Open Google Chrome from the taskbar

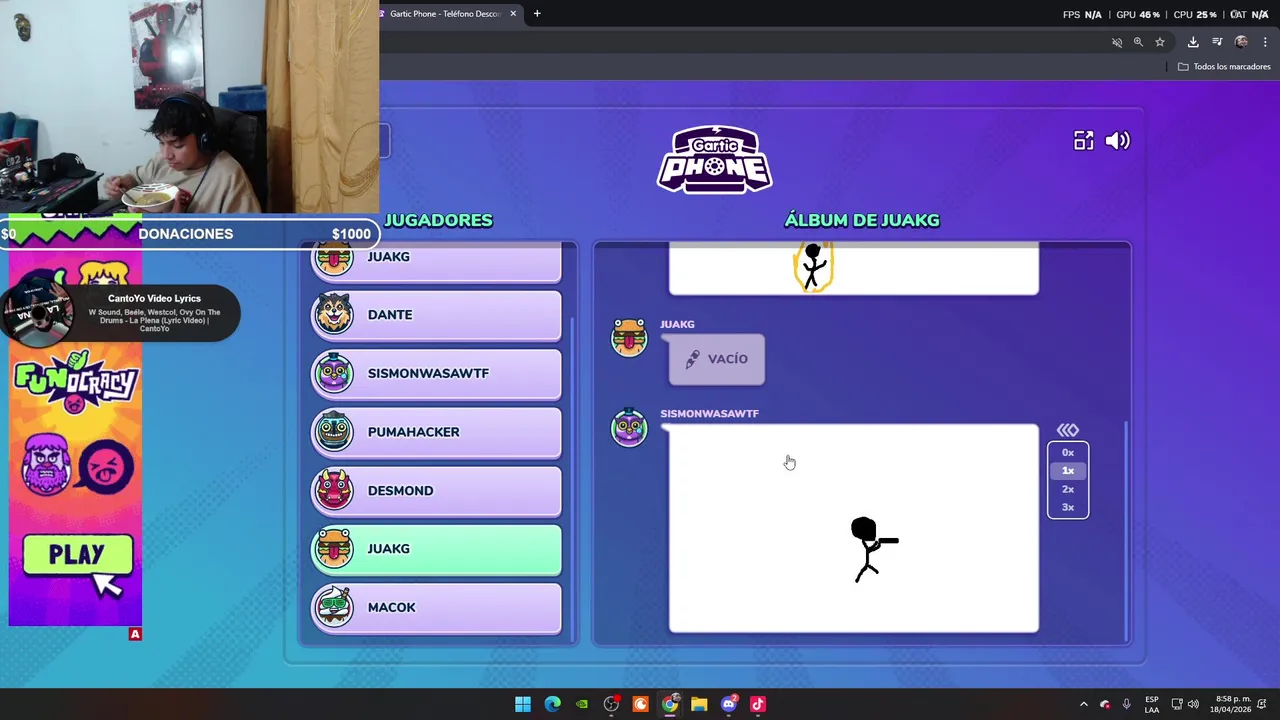(670, 704)
